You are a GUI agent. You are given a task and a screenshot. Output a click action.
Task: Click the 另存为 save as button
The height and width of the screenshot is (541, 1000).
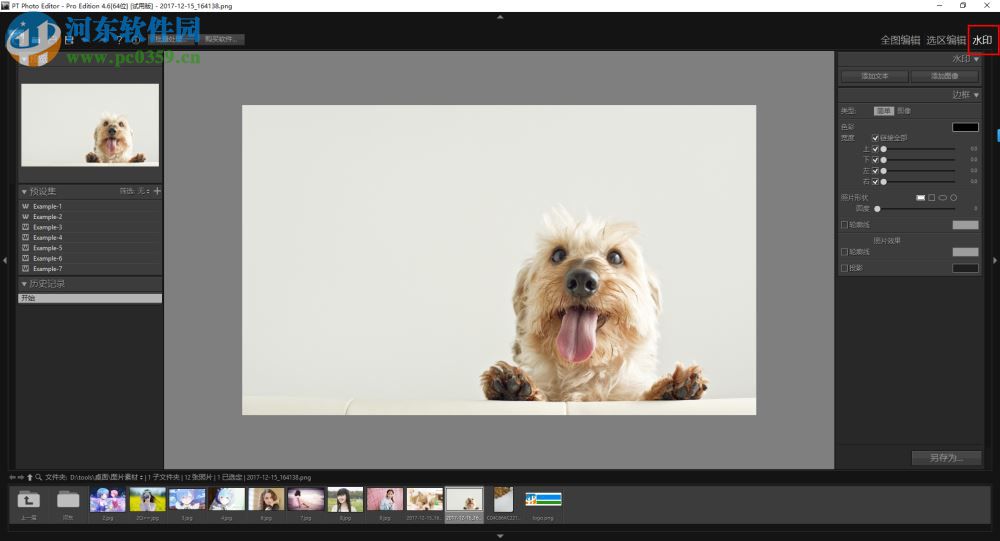click(946, 457)
